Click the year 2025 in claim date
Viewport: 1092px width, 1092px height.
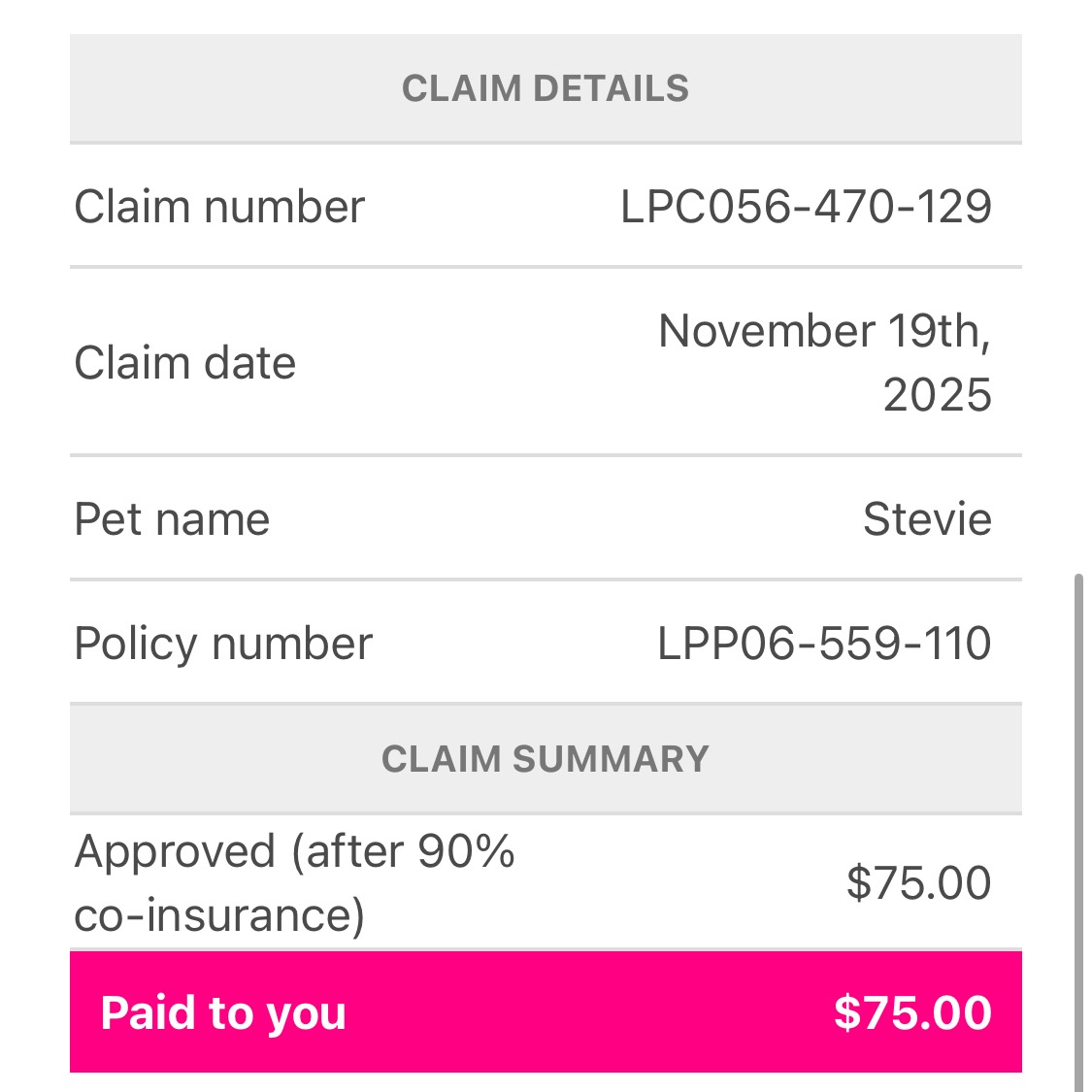(x=937, y=395)
